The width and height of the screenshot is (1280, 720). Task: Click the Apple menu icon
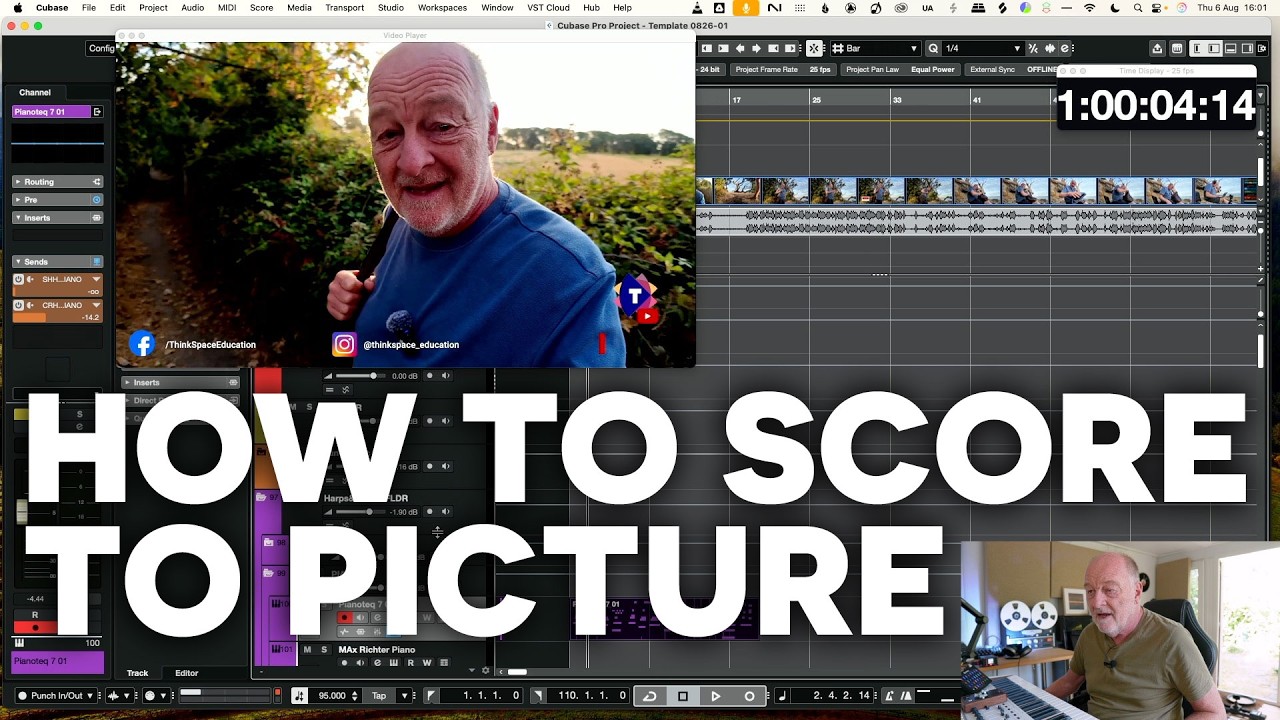click(x=16, y=8)
